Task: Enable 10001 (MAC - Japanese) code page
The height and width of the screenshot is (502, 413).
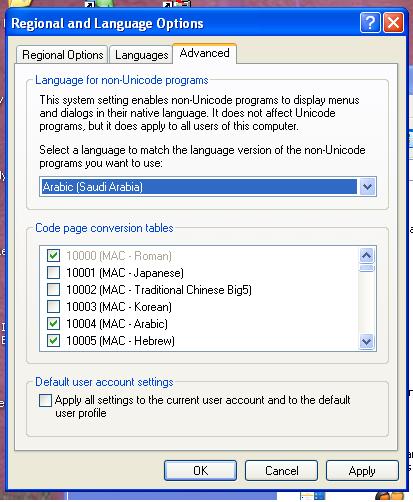Action: coord(53,273)
